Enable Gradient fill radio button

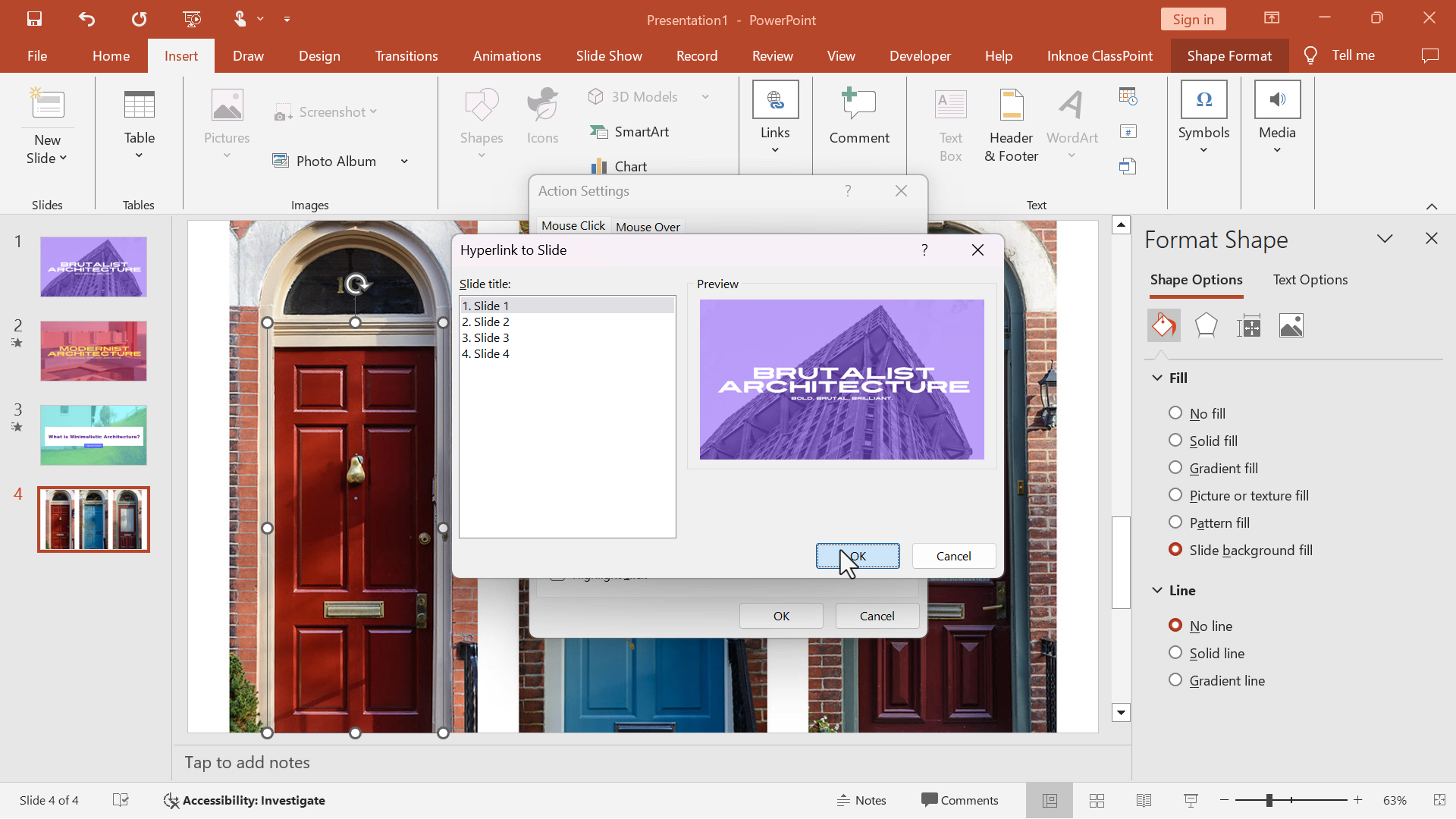(x=1175, y=467)
